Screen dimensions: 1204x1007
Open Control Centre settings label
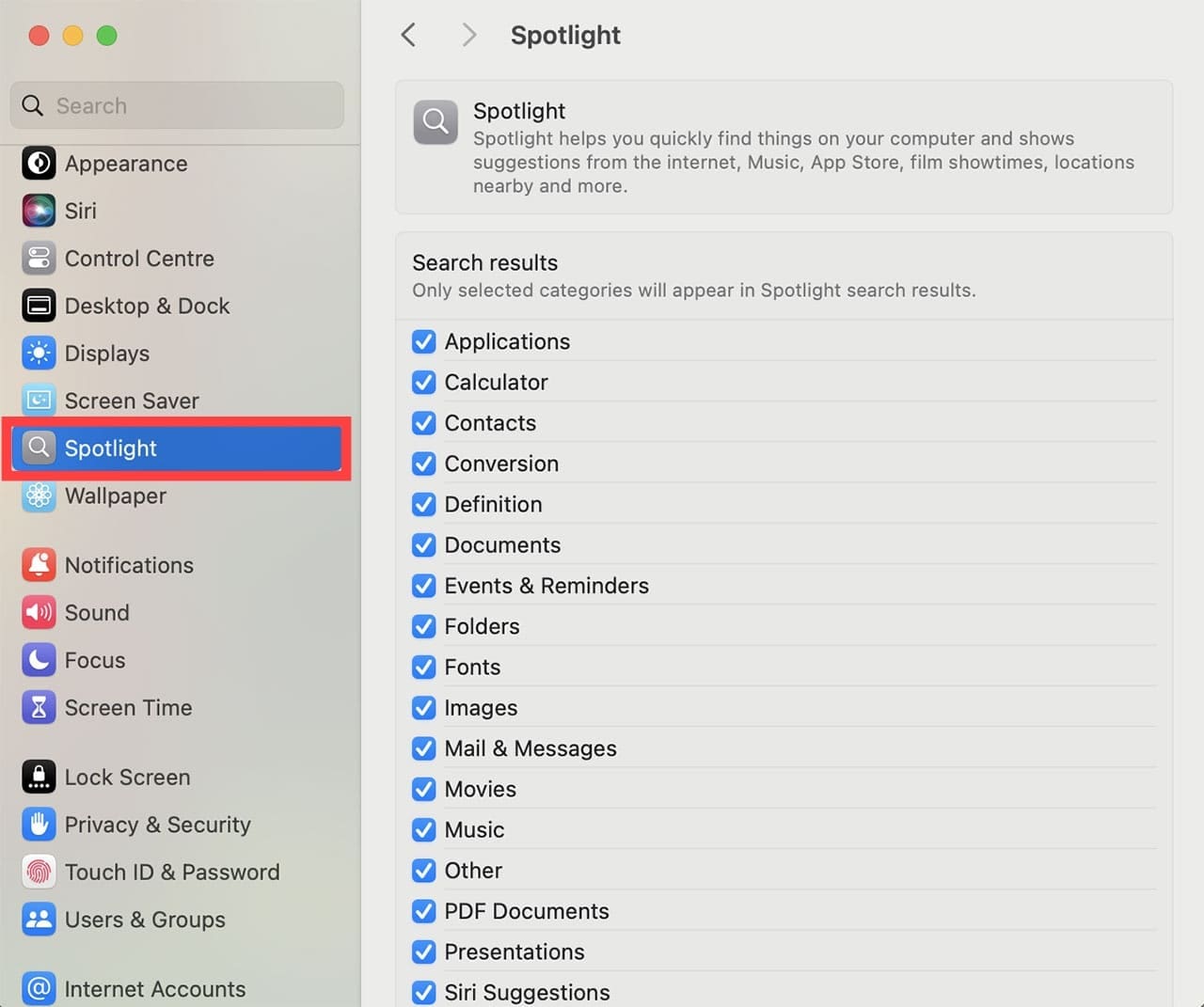(139, 259)
